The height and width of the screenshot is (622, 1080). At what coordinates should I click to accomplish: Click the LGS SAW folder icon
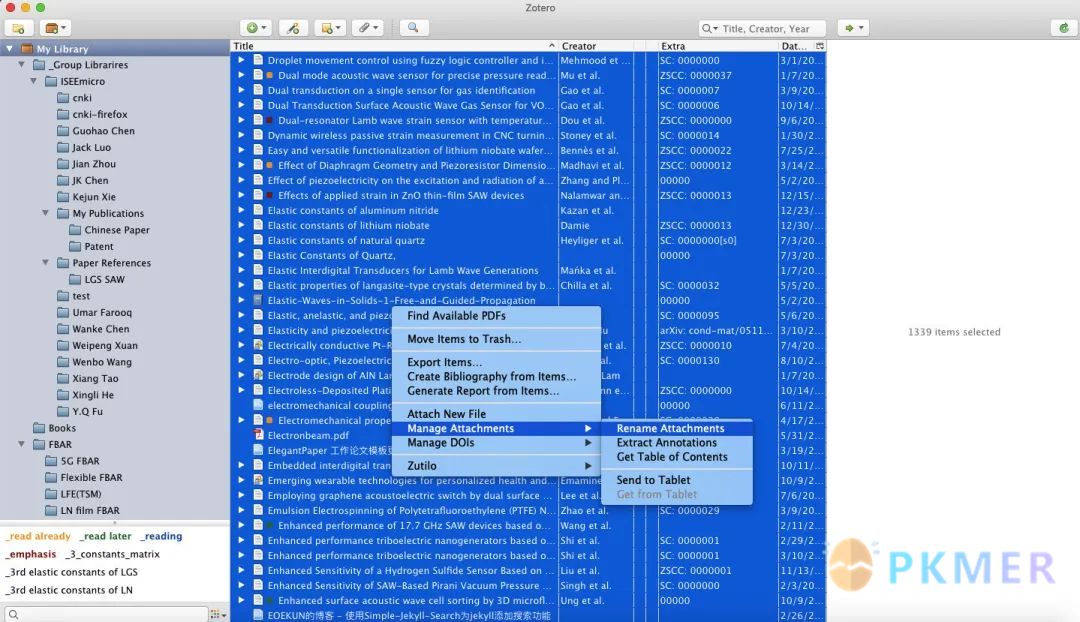75,280
